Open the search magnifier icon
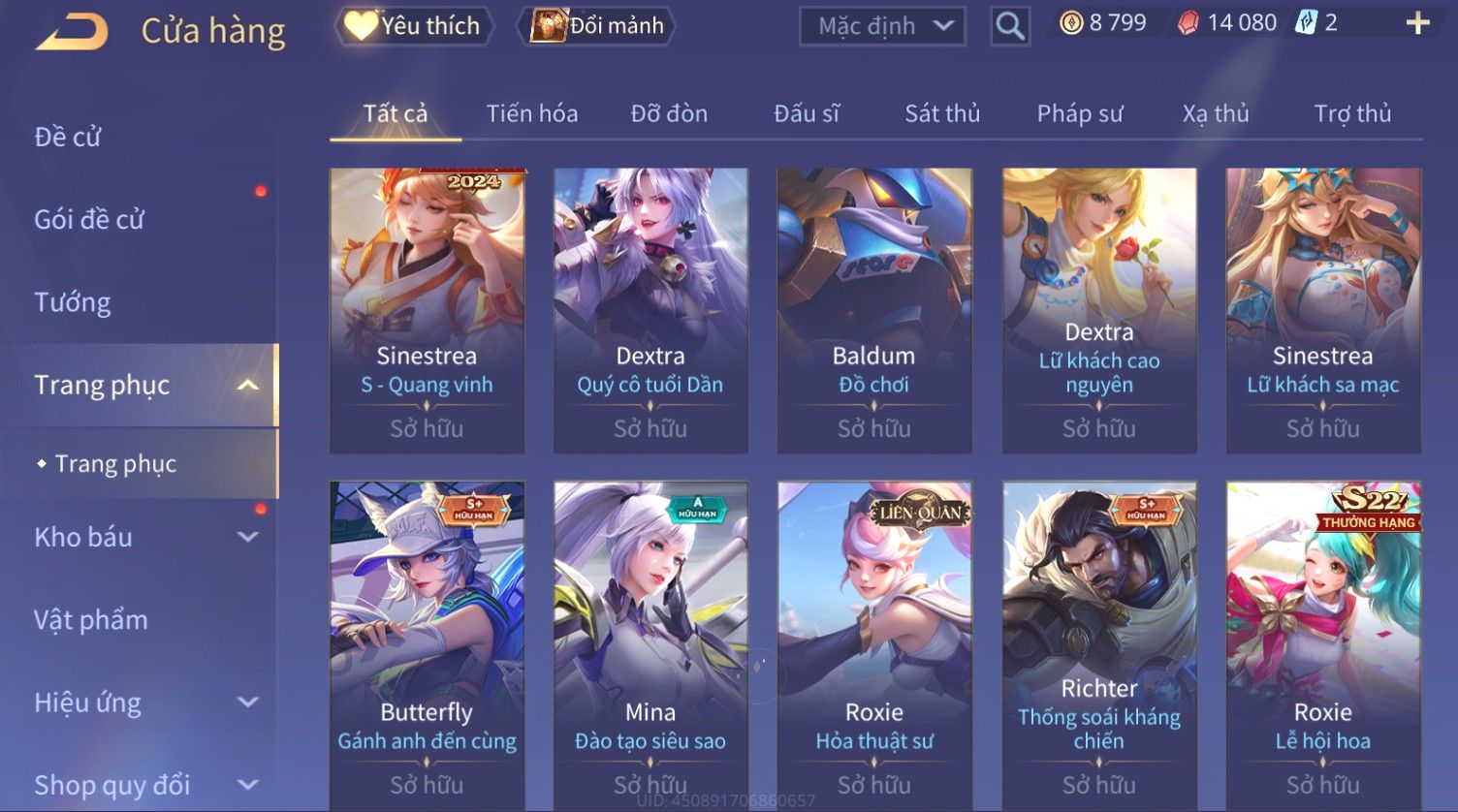 pos(1009,26)
